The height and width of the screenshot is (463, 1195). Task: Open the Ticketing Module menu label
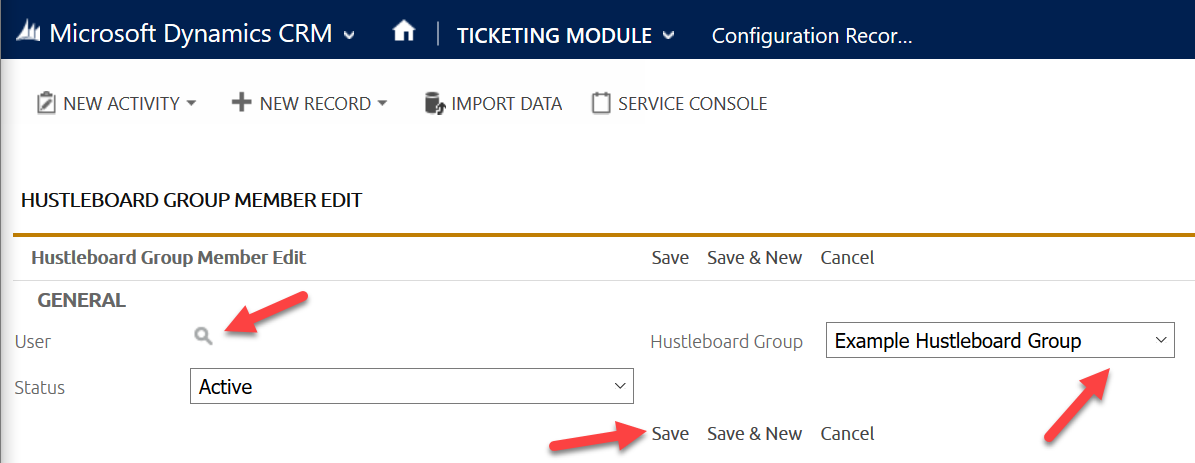tap(554, 35)
